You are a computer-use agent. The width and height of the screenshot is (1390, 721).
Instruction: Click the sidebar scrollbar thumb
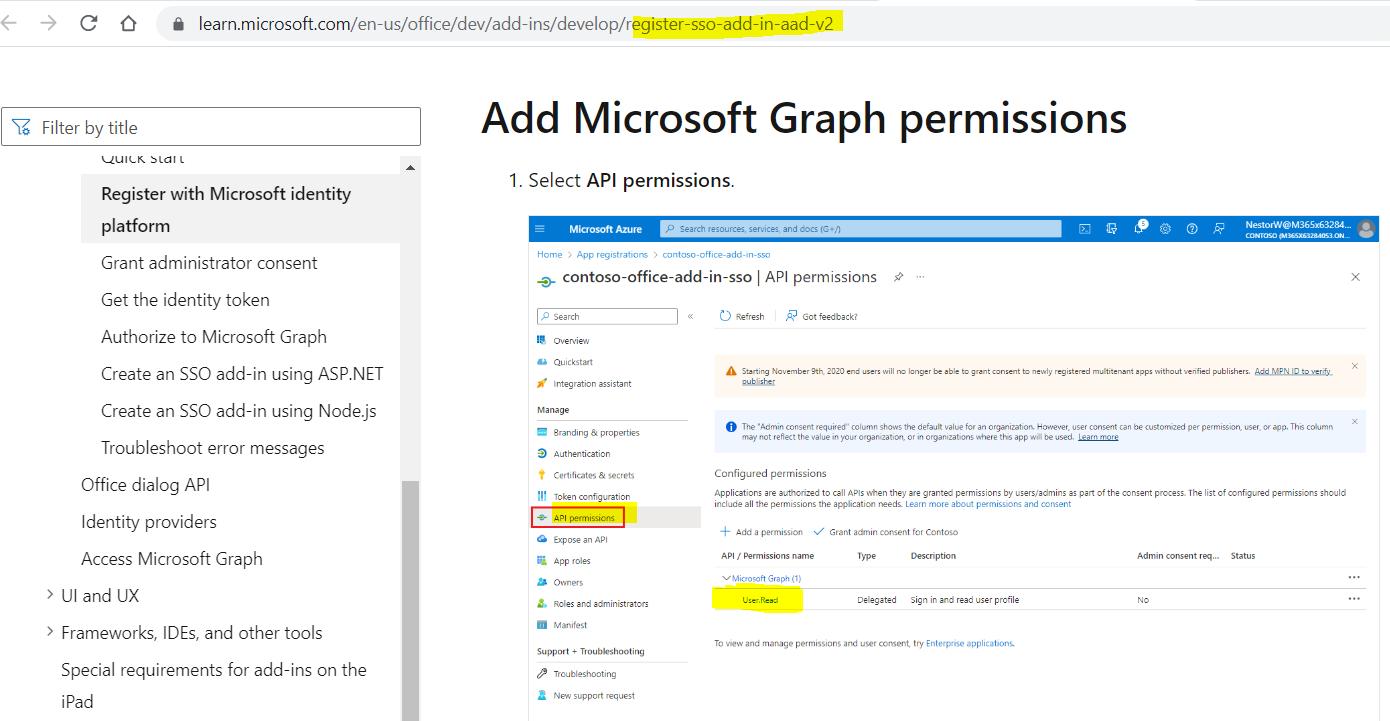point(410,600)
